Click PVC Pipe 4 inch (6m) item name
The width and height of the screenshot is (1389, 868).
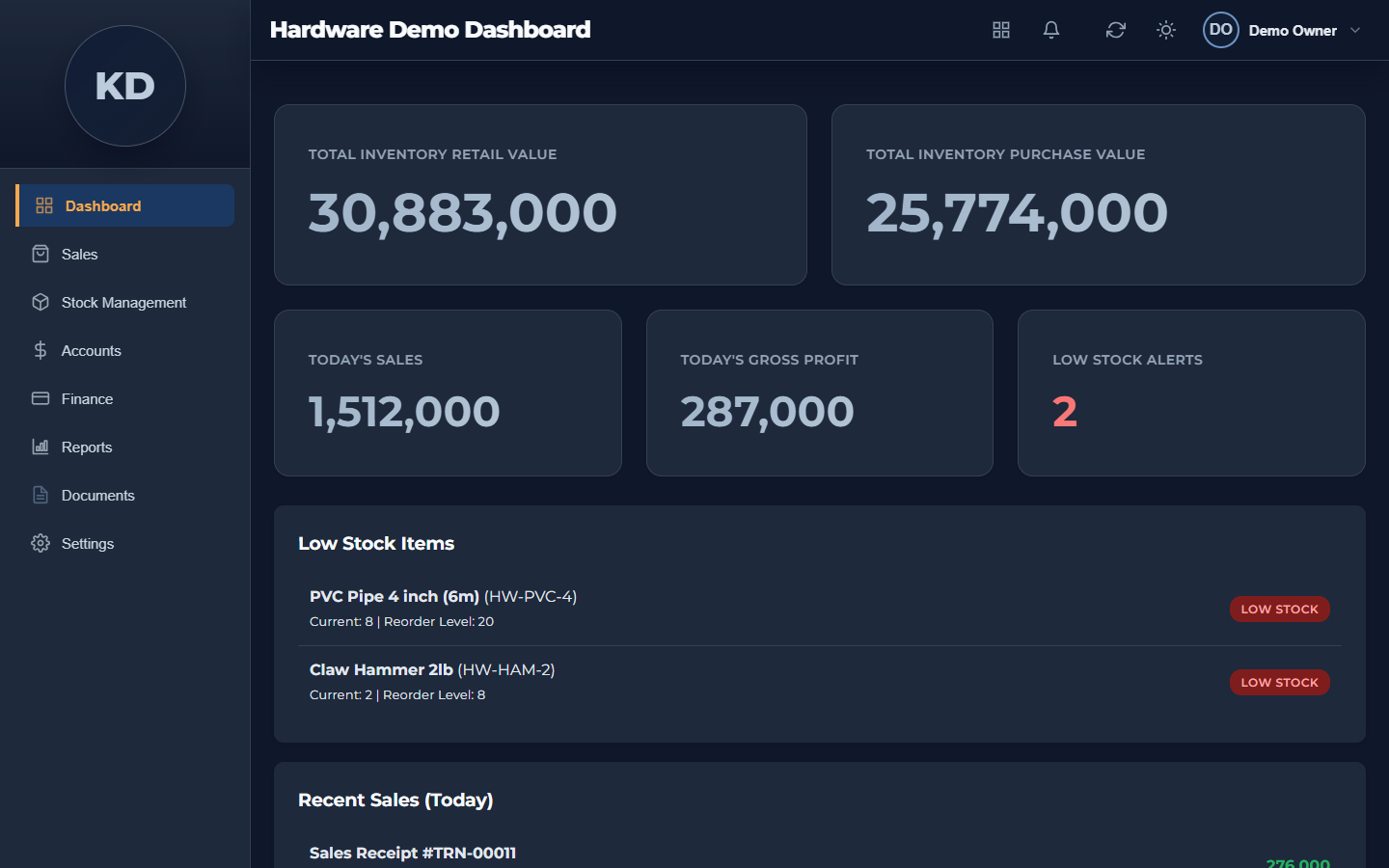tap(395, 596)
